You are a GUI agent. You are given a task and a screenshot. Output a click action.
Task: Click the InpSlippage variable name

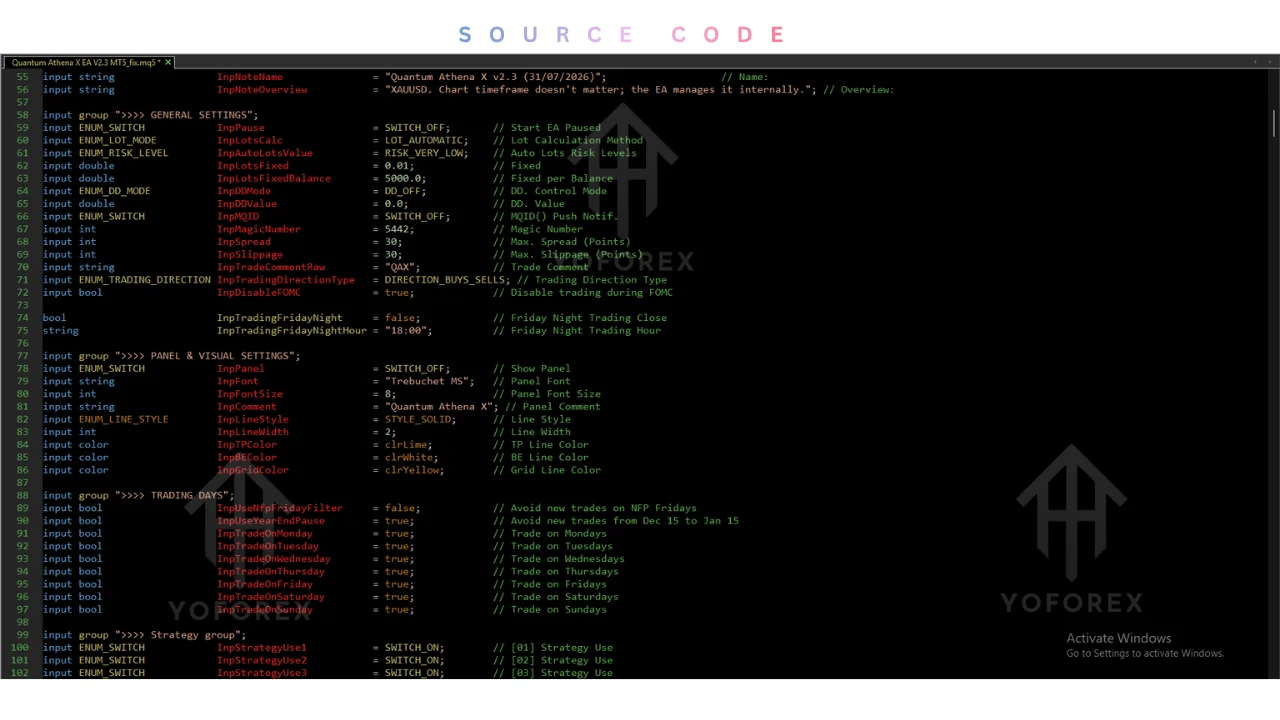click(250, 255)
